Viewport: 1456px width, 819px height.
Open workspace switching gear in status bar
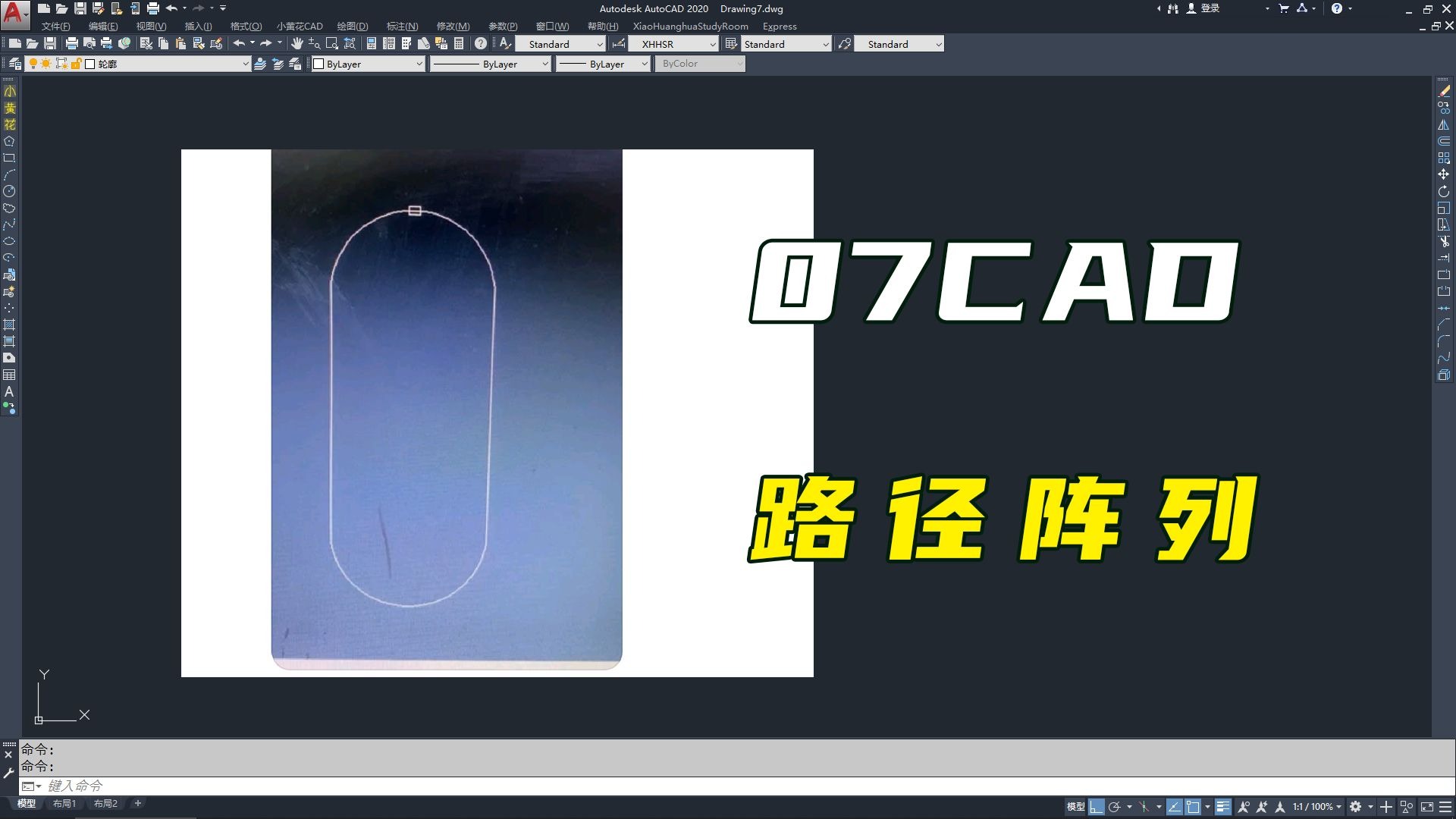coord(1356,807)
